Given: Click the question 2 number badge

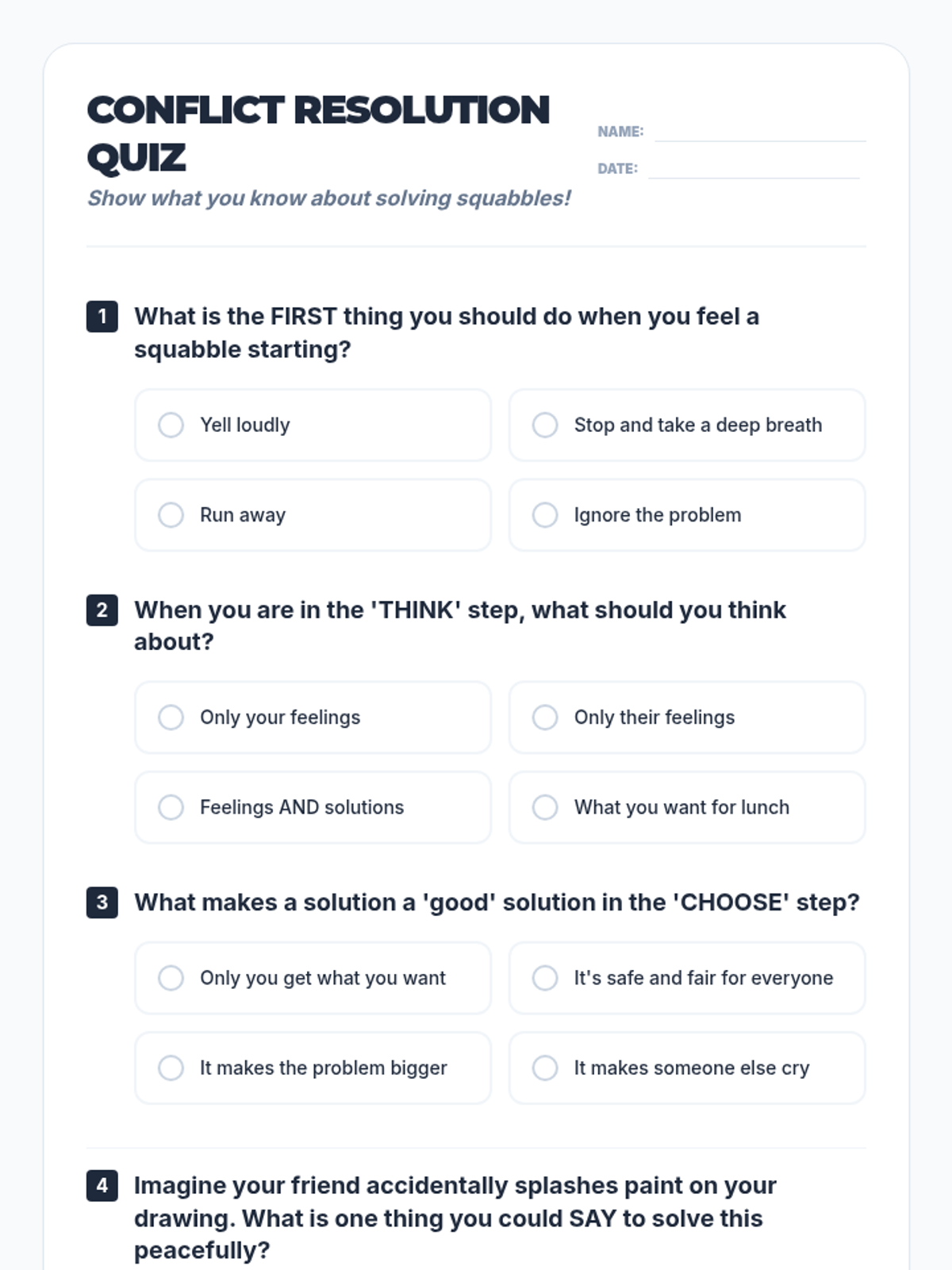Looking at the screenshot, I should click(102, 610).
